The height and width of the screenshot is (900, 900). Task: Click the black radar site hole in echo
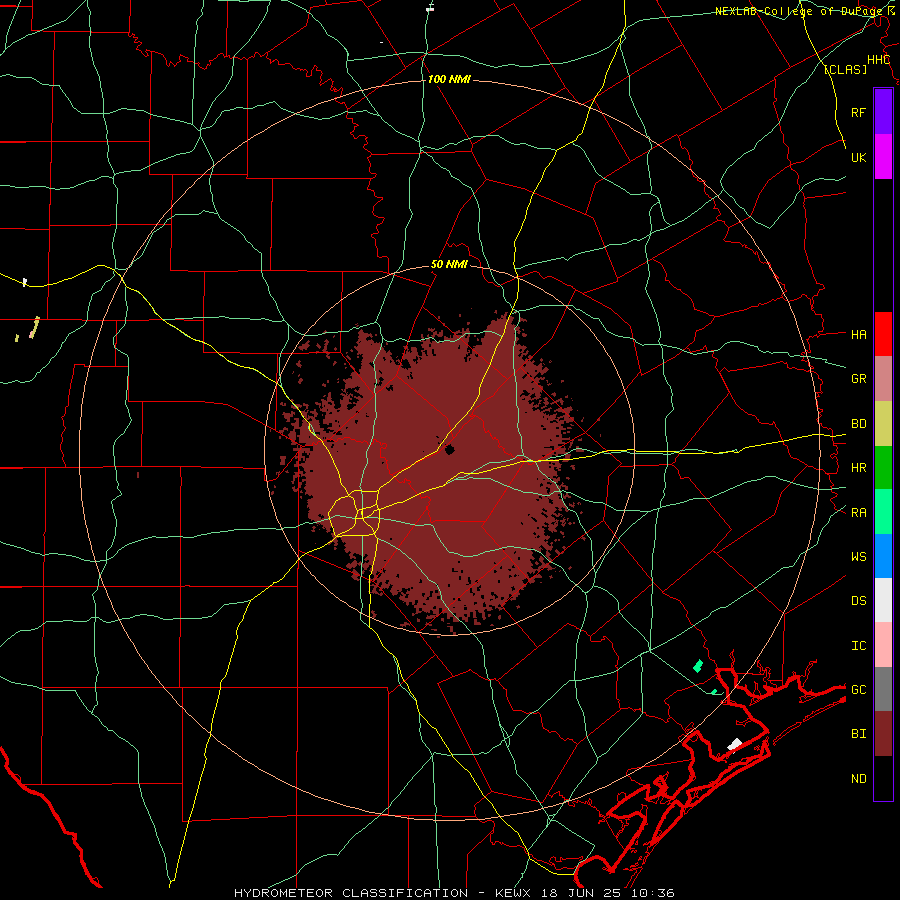tap(449, 449)
